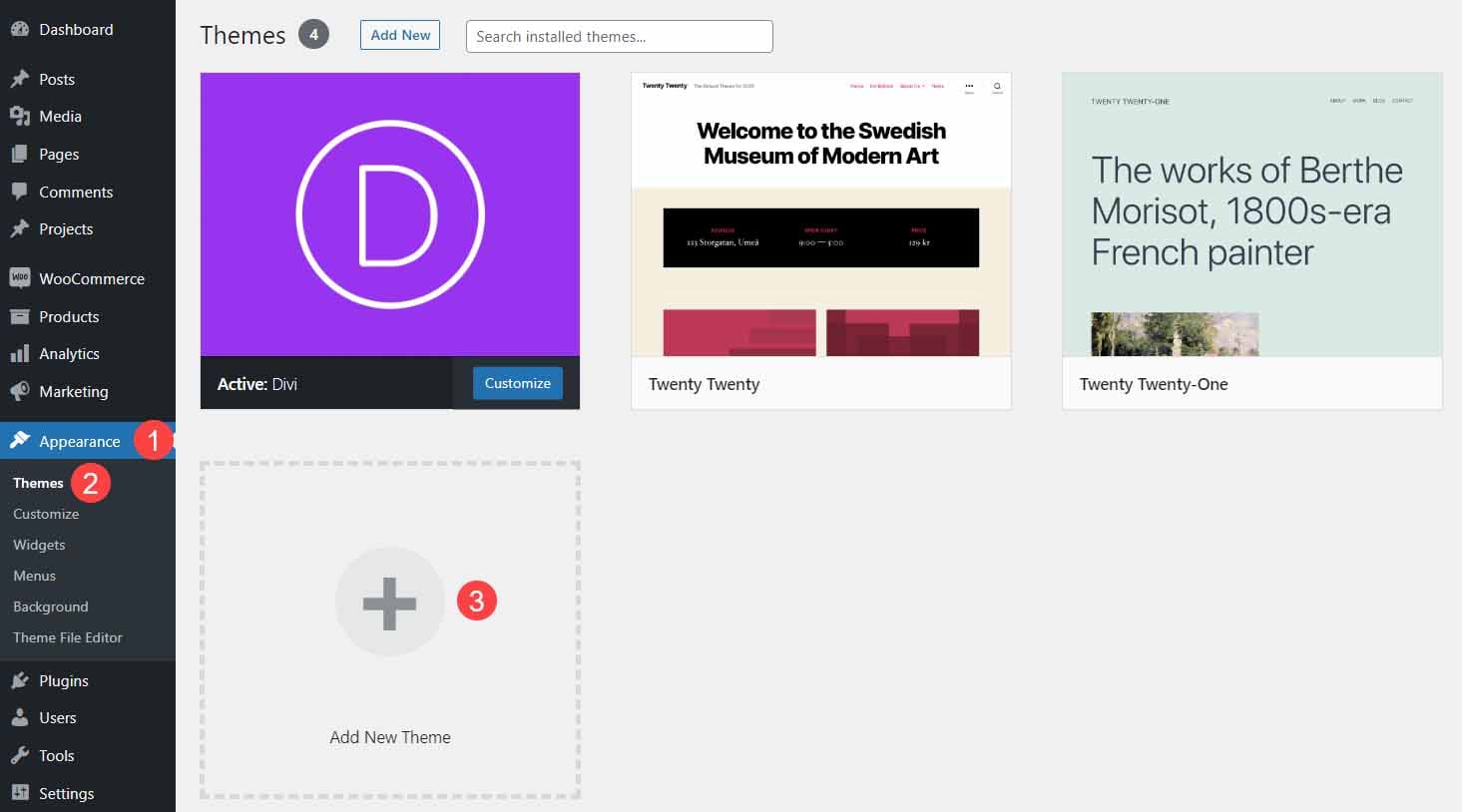Click the Projects pin icon
Image resolution: width=1462 pixels, height=812 pixels.
click(x=19, y=228)
